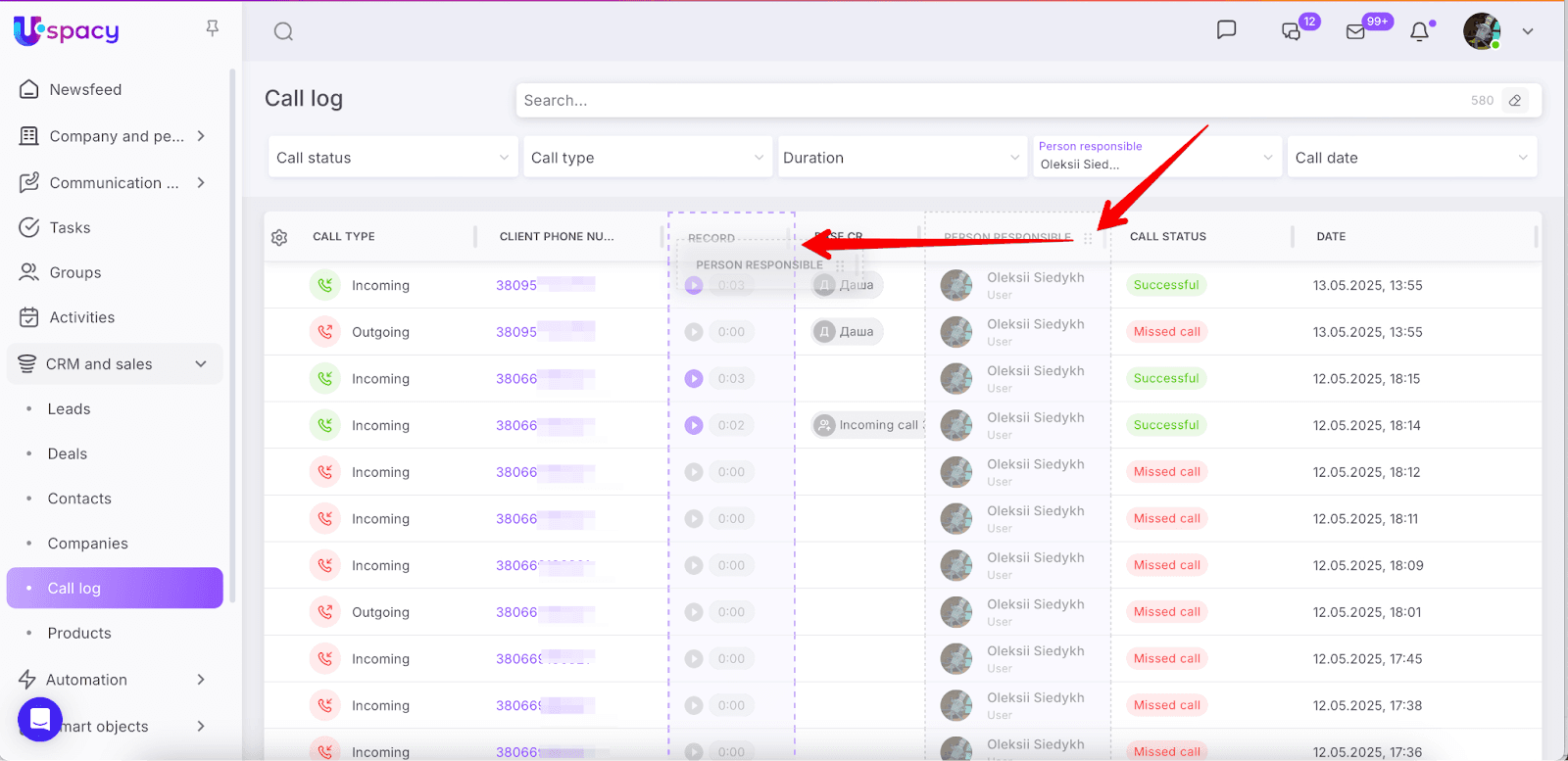
Task: Click the table settings gear icon
Action: coord(279,237)
